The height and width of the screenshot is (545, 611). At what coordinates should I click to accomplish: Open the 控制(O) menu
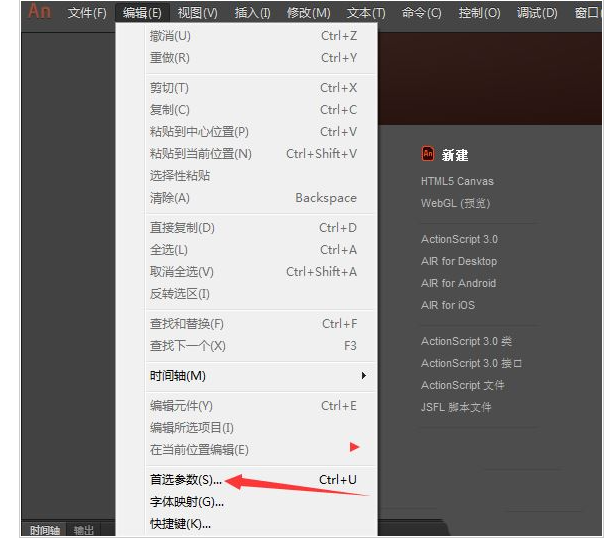pyautogui.click(x=479, y=13)
